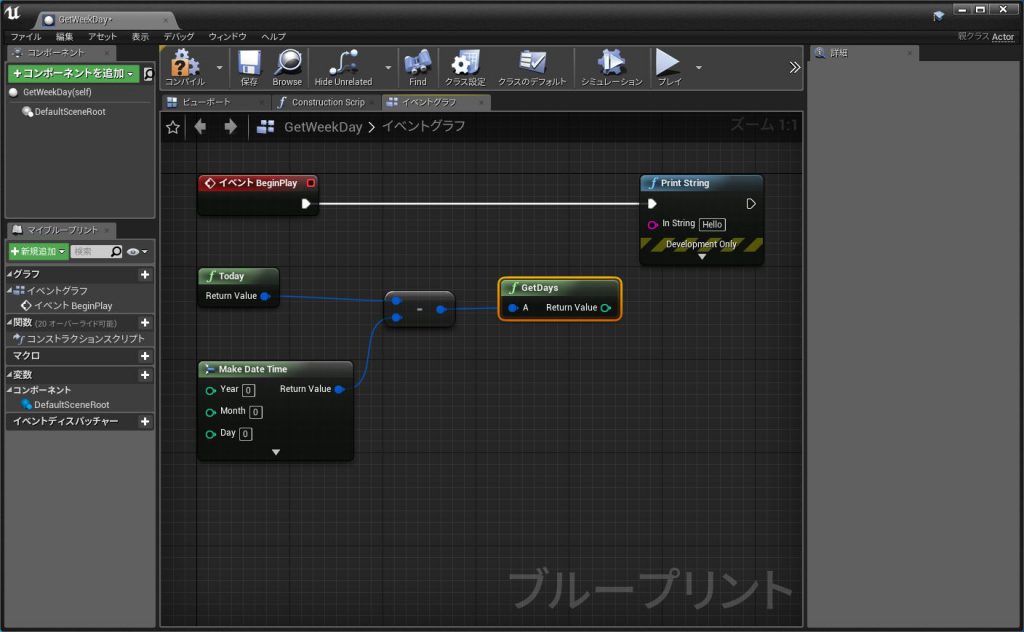Select GetWeekDay(self) in components list

click(x=57, y=92)
